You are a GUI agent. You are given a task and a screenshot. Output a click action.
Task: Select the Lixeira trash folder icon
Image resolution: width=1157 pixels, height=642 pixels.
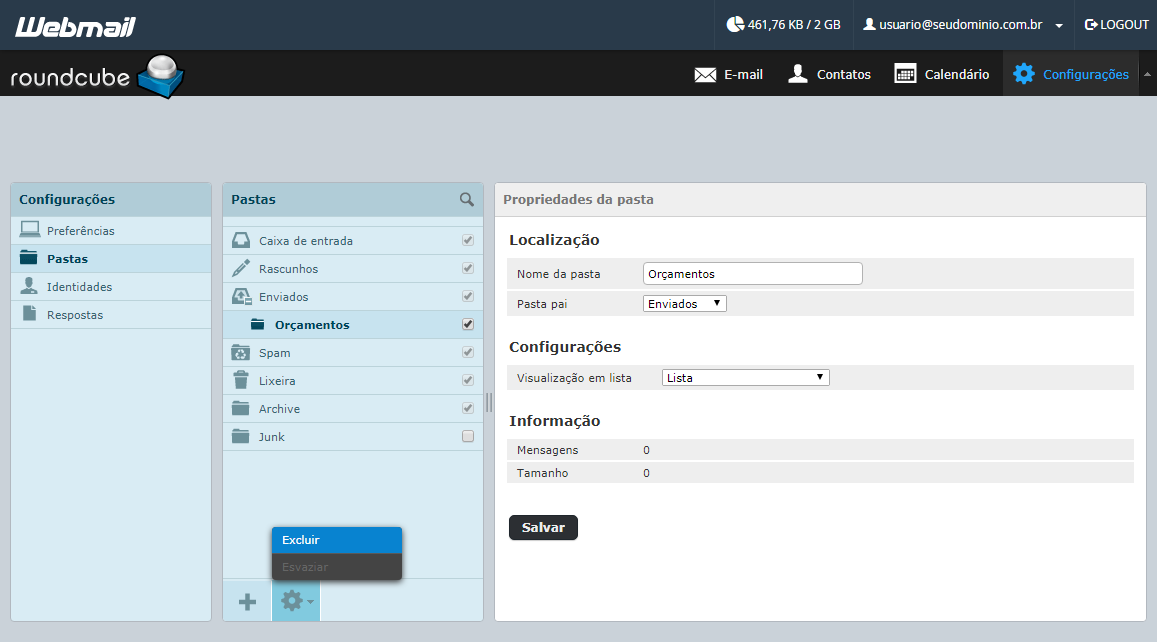click(x=241, y=380)
